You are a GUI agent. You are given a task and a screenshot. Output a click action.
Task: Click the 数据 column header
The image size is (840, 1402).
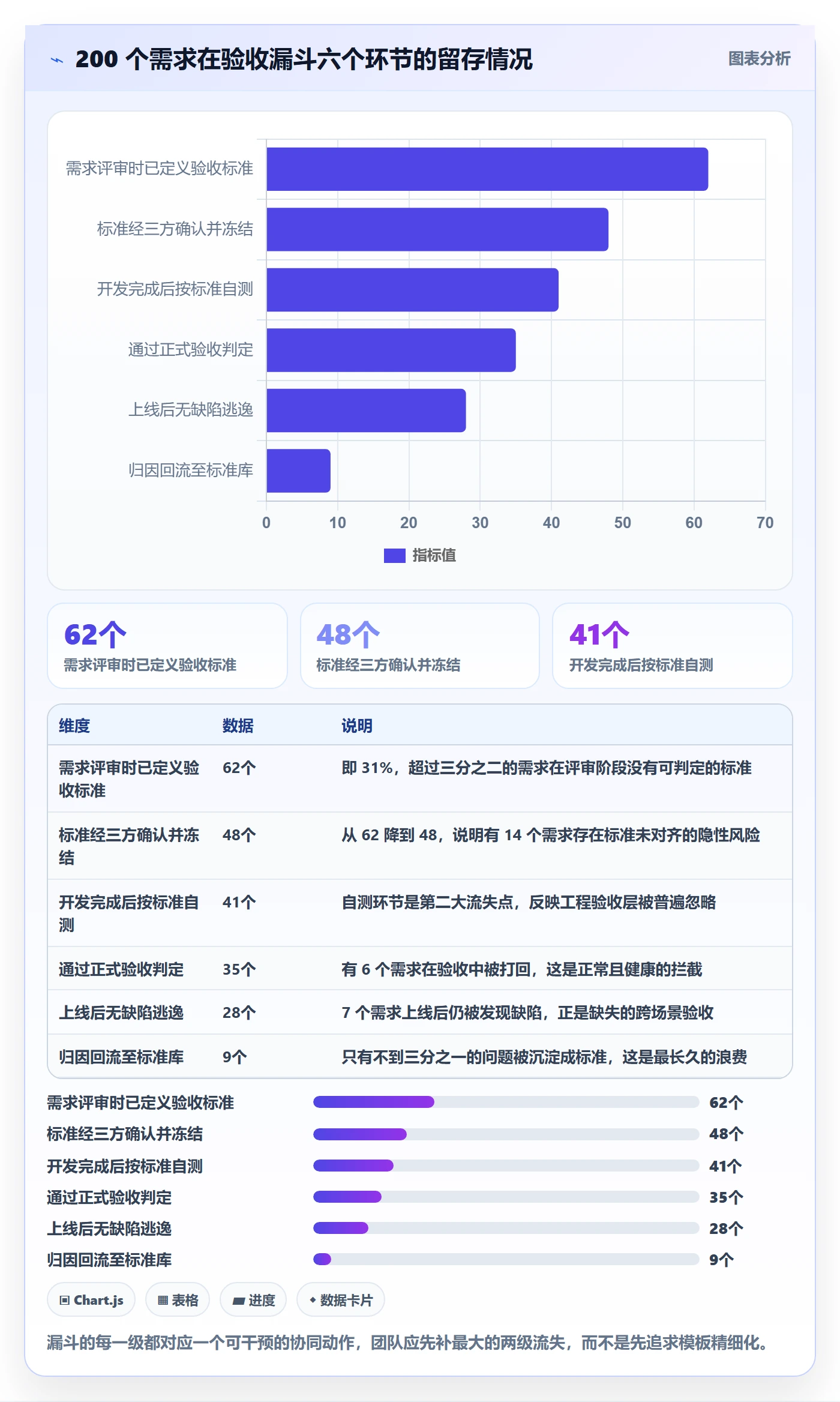tap(238, 726)
